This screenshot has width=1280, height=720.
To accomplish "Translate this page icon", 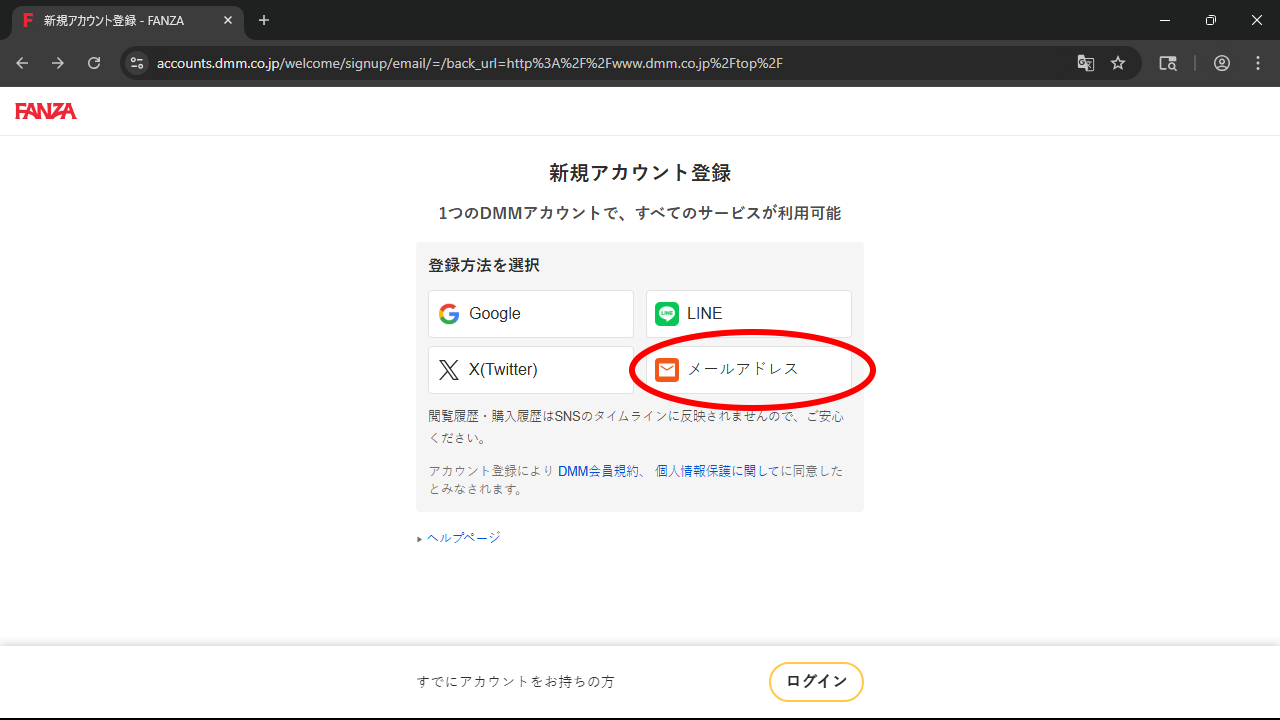I will 1085,63.
